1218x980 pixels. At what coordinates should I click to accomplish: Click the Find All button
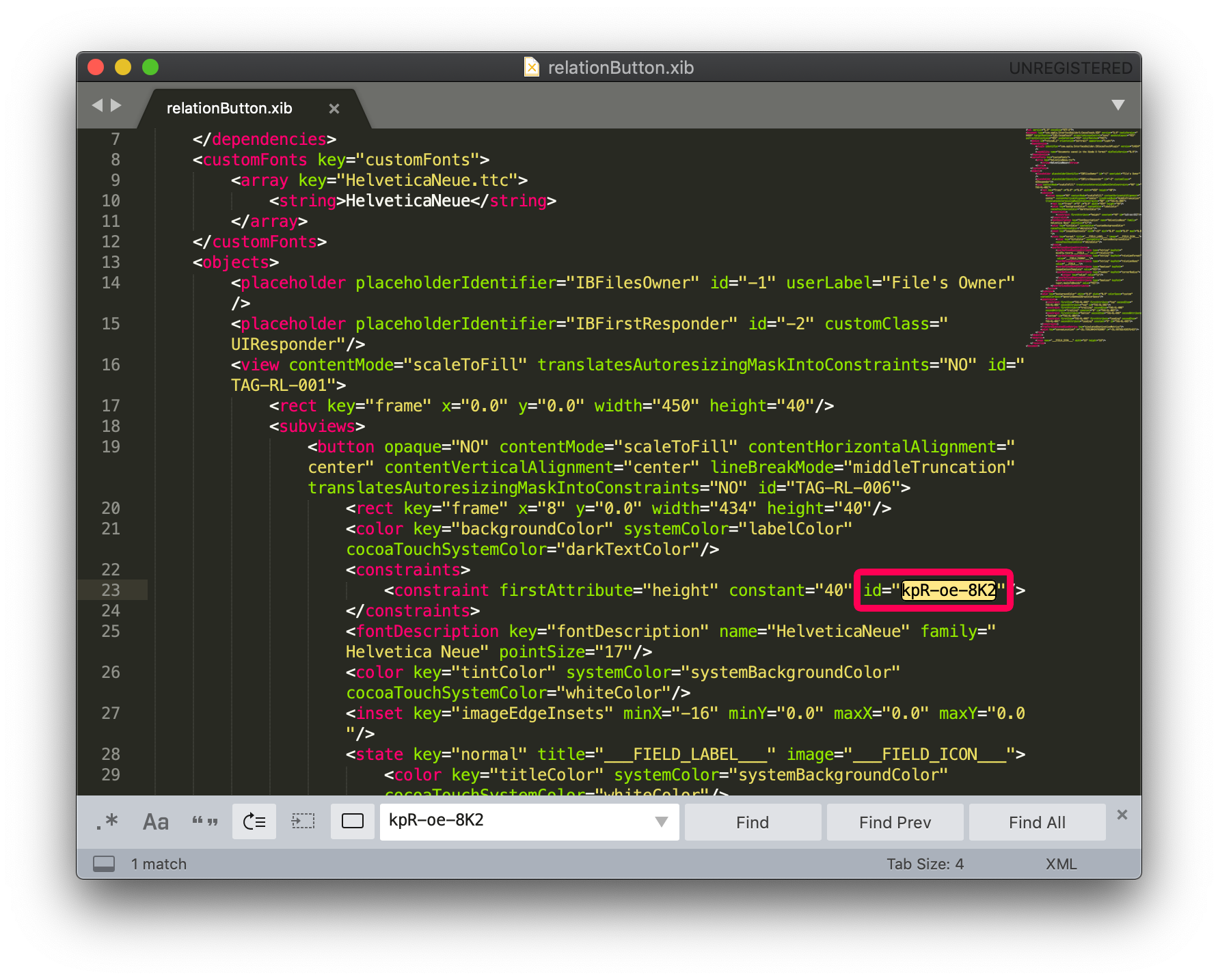pyautogui.click(x=1037, y=822)
